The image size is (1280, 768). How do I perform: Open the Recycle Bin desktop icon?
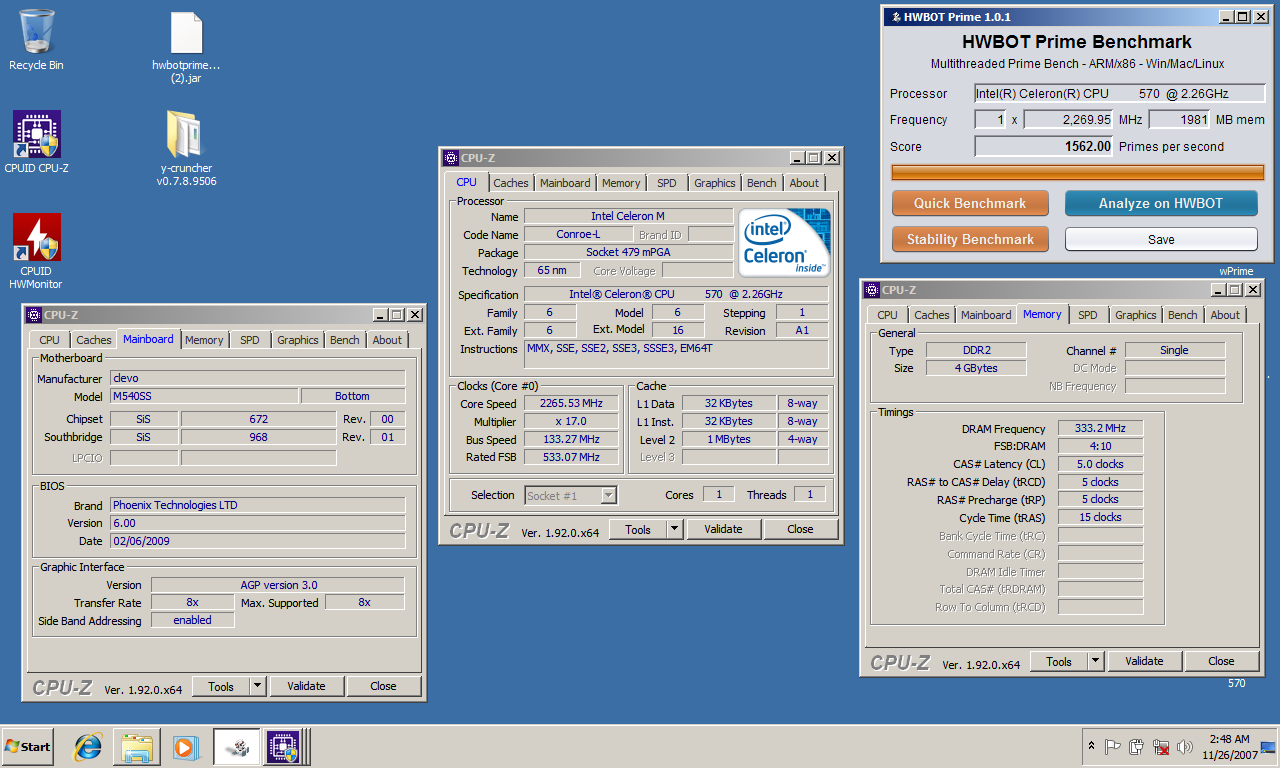click(x=37, y=40)
